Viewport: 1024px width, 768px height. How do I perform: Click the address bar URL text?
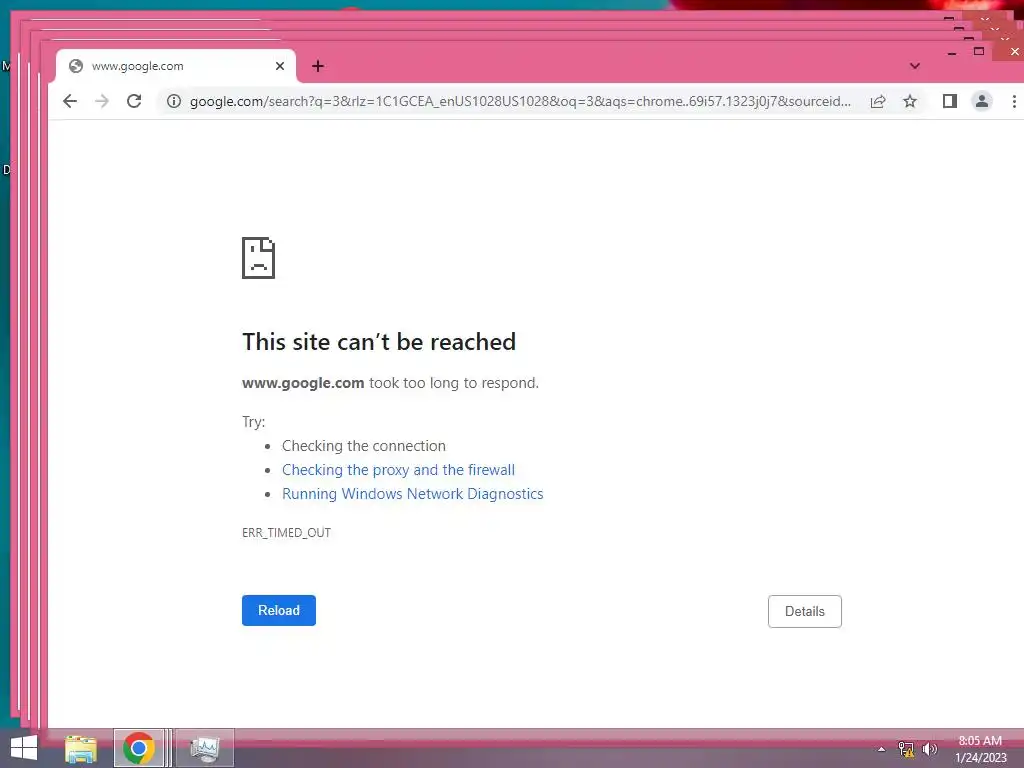tap(520, 101)
